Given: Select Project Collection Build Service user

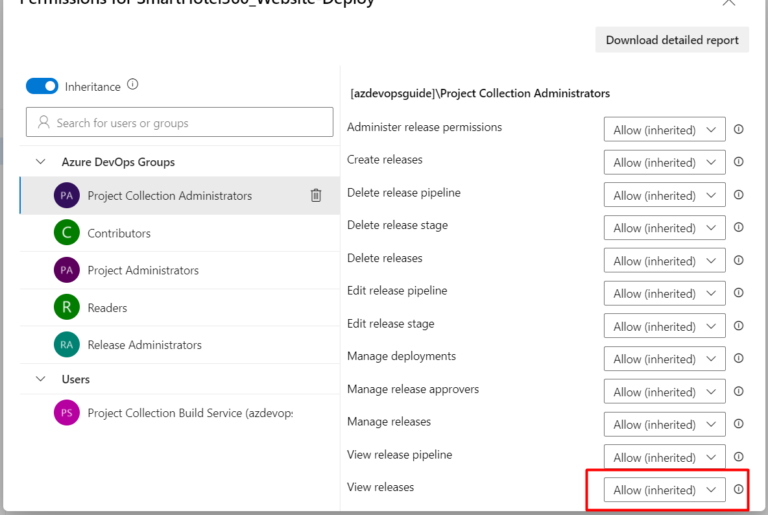Looking at the screenshot, I should pyautogui.click(x=189, y=413).
